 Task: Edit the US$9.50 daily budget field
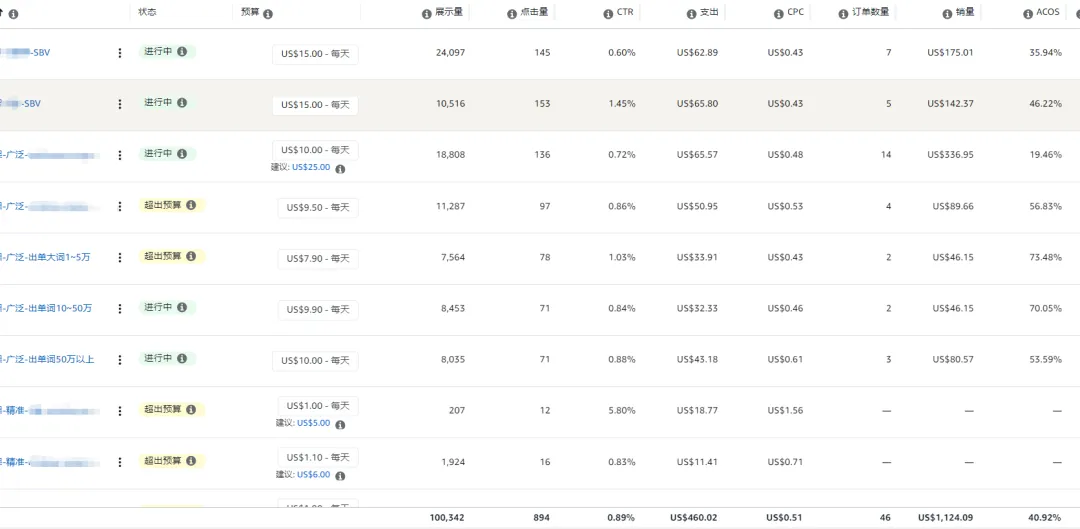317,208
